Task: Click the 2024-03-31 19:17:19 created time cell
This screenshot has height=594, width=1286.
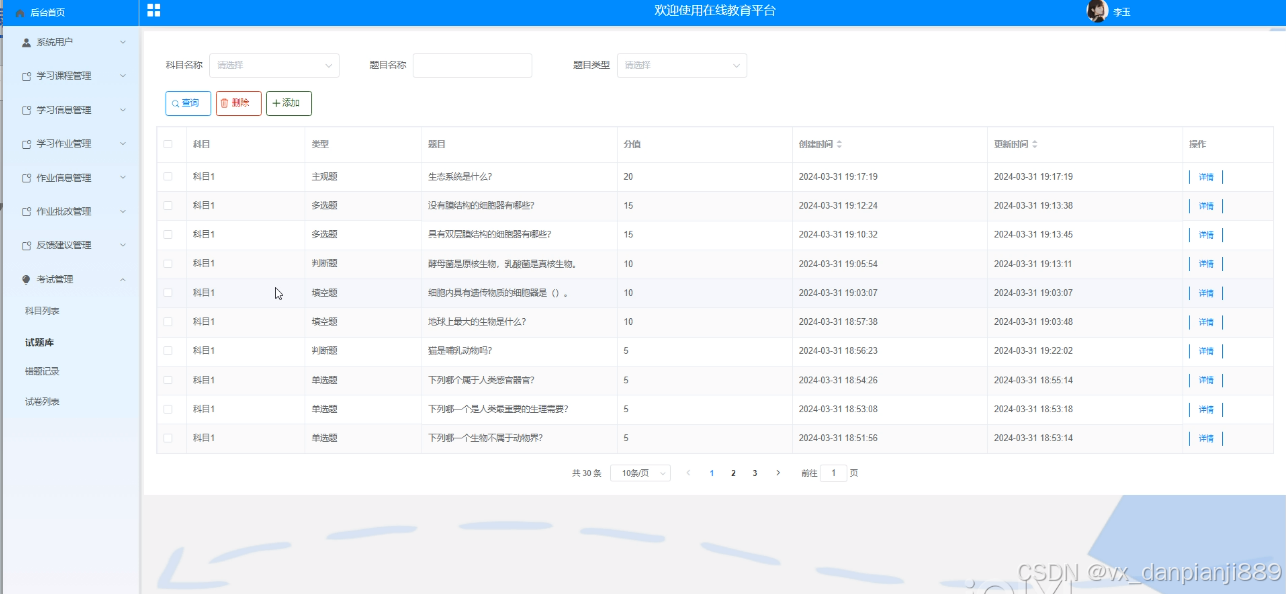Action: point(838,177)
